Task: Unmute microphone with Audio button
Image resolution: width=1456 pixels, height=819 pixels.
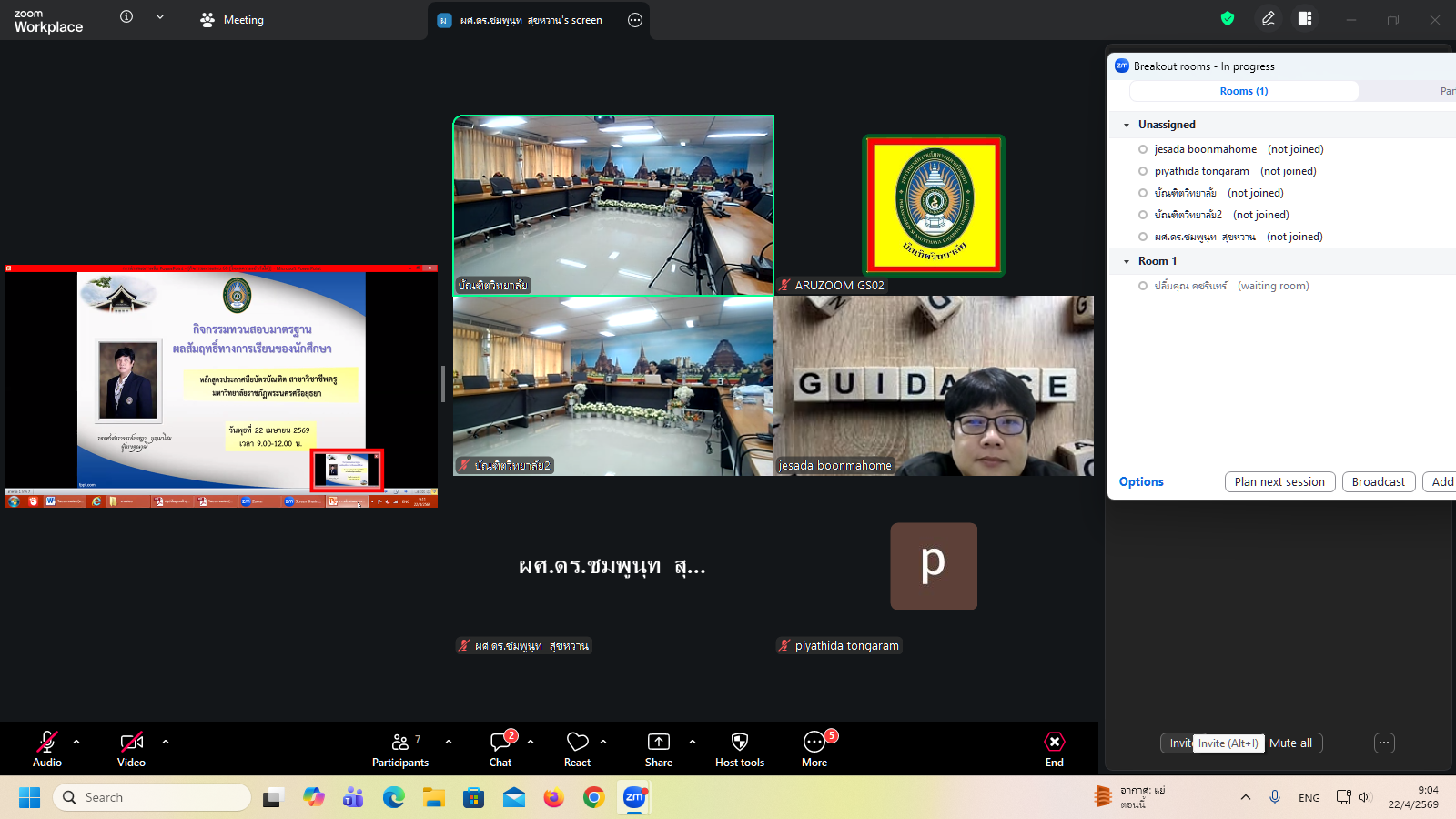Action: point(47,743)
